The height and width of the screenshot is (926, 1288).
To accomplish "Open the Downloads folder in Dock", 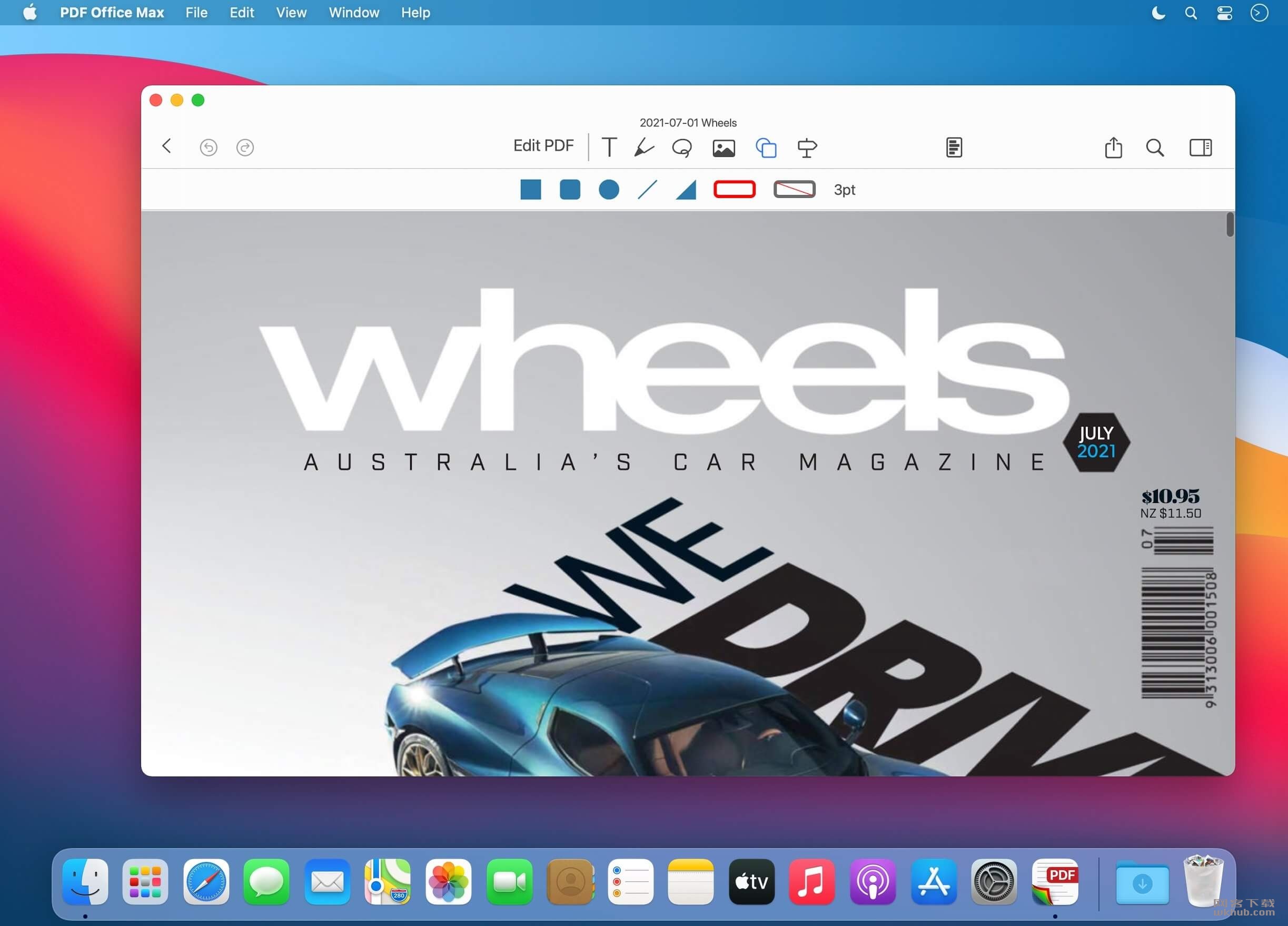I will pos(1142,882).
